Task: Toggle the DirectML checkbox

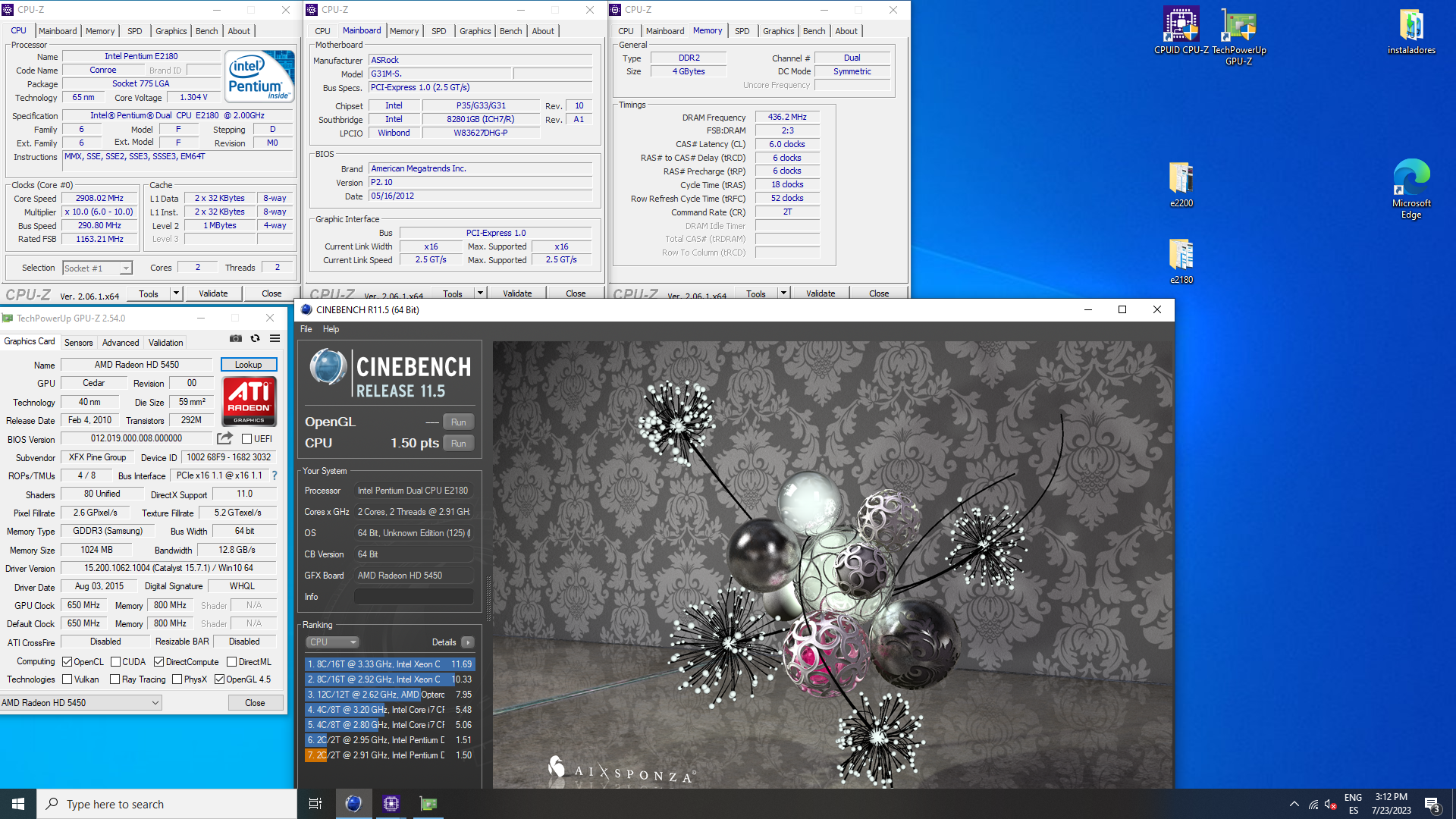Action: tap(232, 662)
